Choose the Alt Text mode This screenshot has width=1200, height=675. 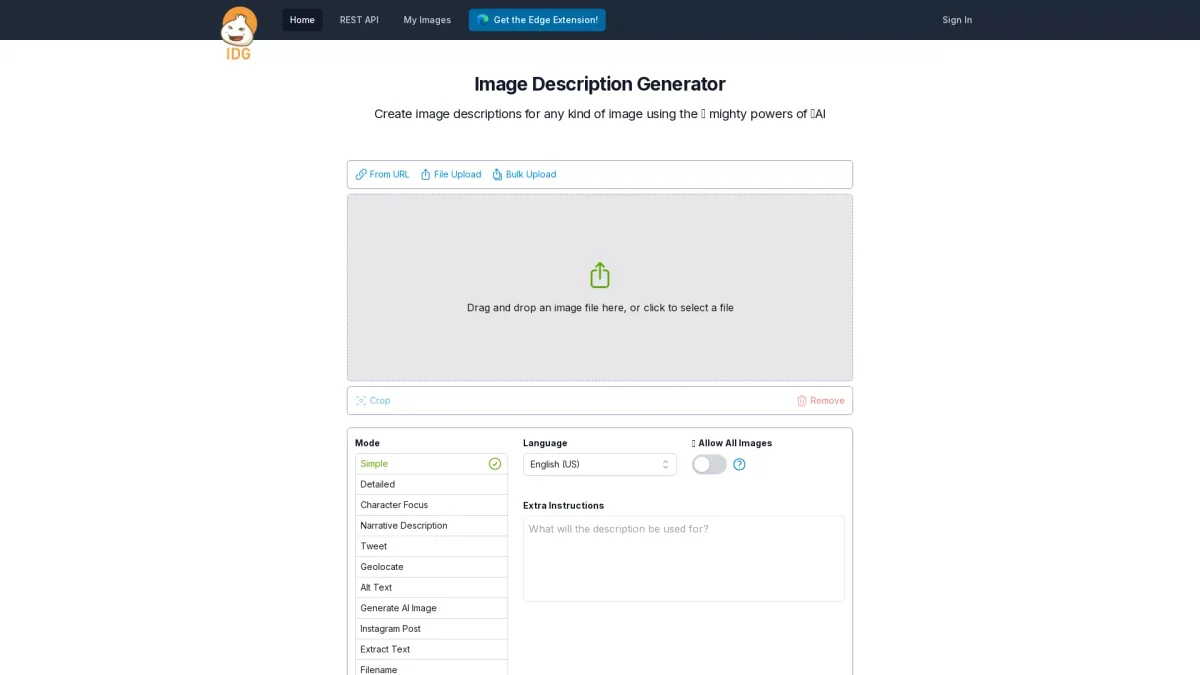click(431, 587)
